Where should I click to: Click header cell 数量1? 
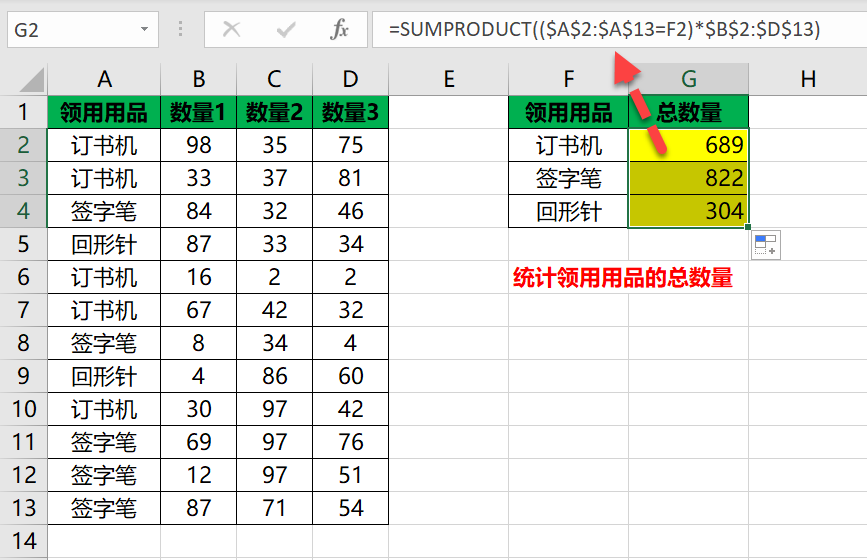coord(199,112)
